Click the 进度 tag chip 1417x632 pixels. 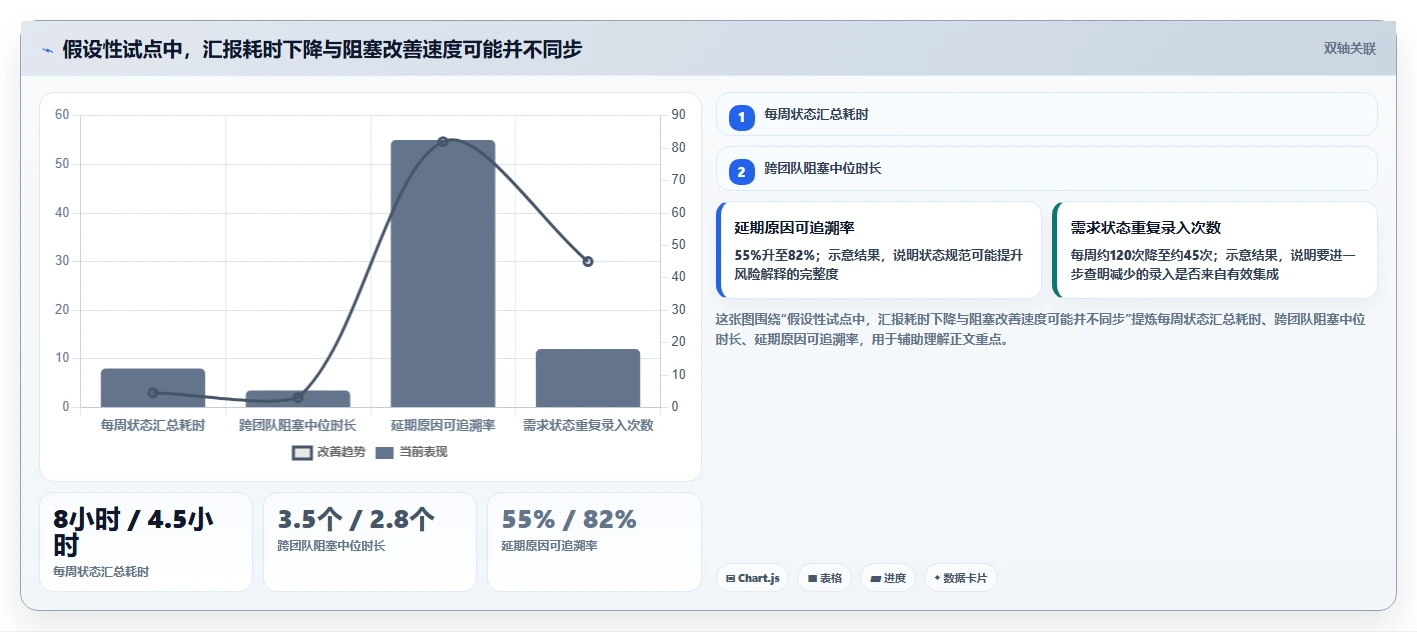[x=888, y=578]
